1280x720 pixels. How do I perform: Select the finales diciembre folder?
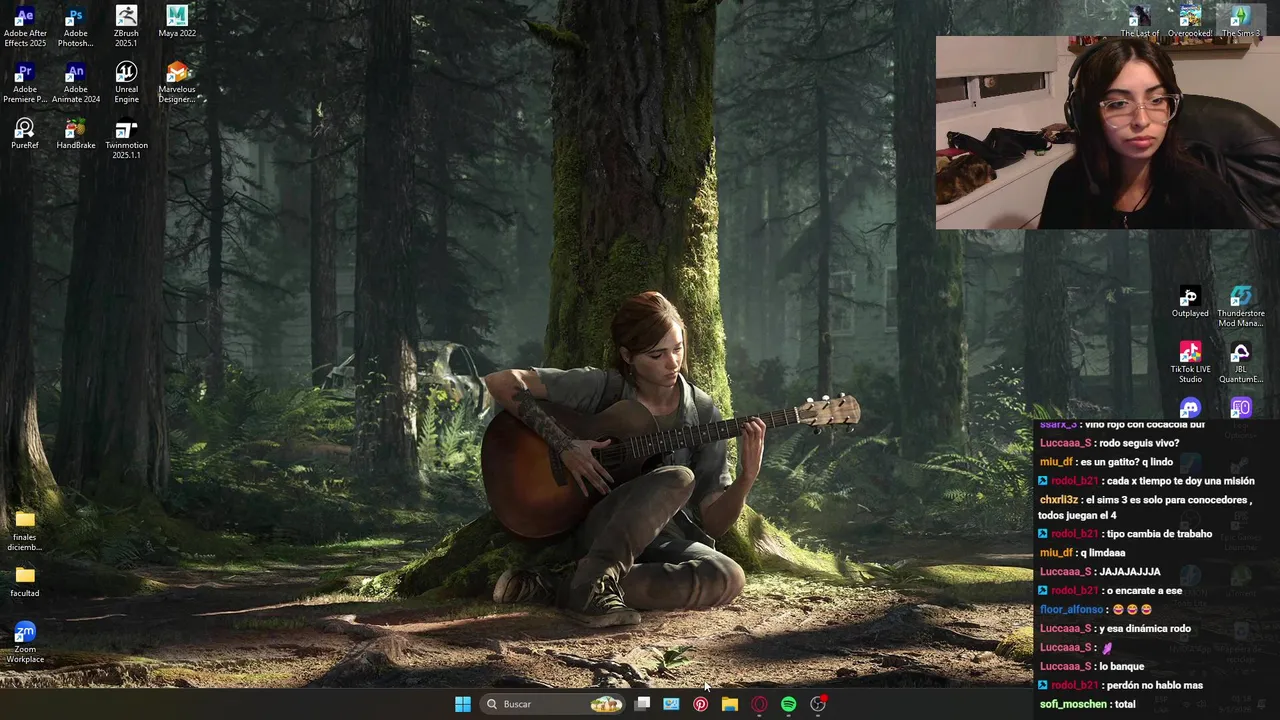point(25,531)
